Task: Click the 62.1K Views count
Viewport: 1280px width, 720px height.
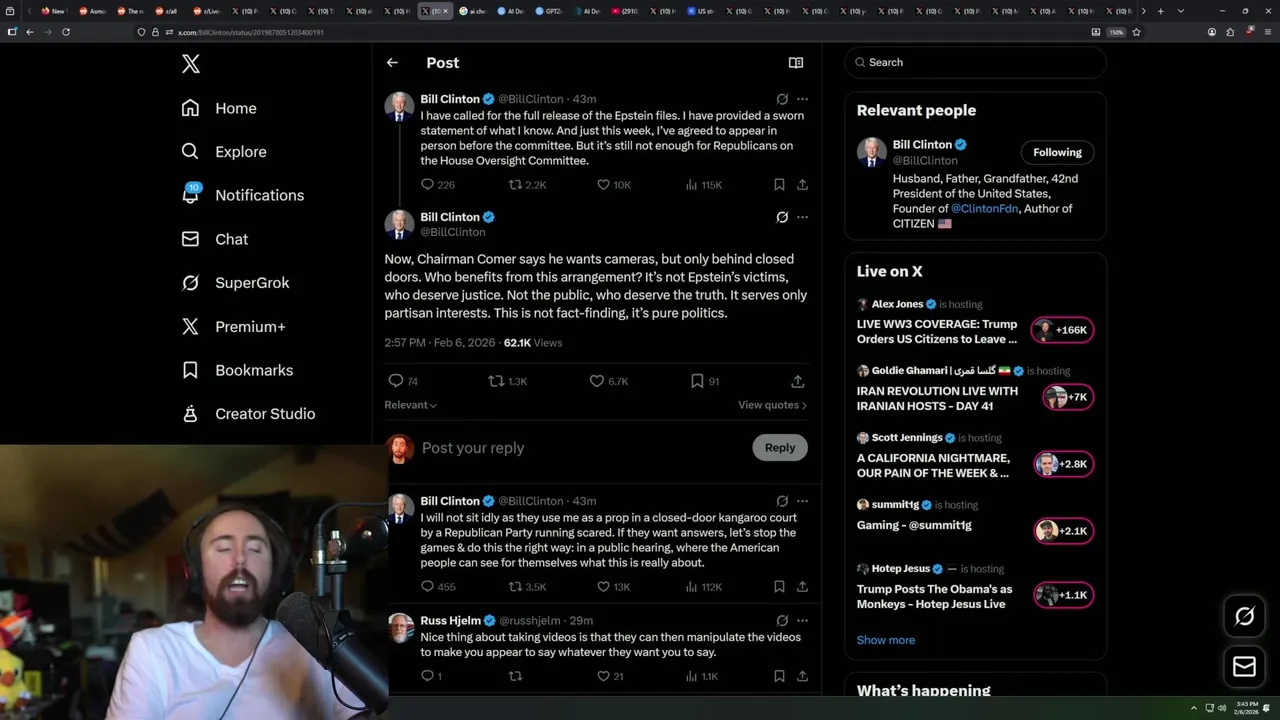Action: coord(533,343)
